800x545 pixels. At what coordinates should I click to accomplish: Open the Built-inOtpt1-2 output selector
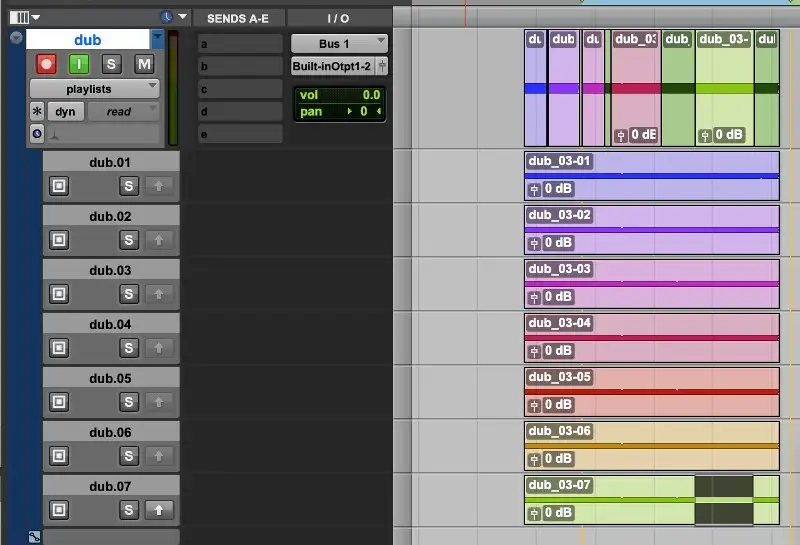[339, 66]
